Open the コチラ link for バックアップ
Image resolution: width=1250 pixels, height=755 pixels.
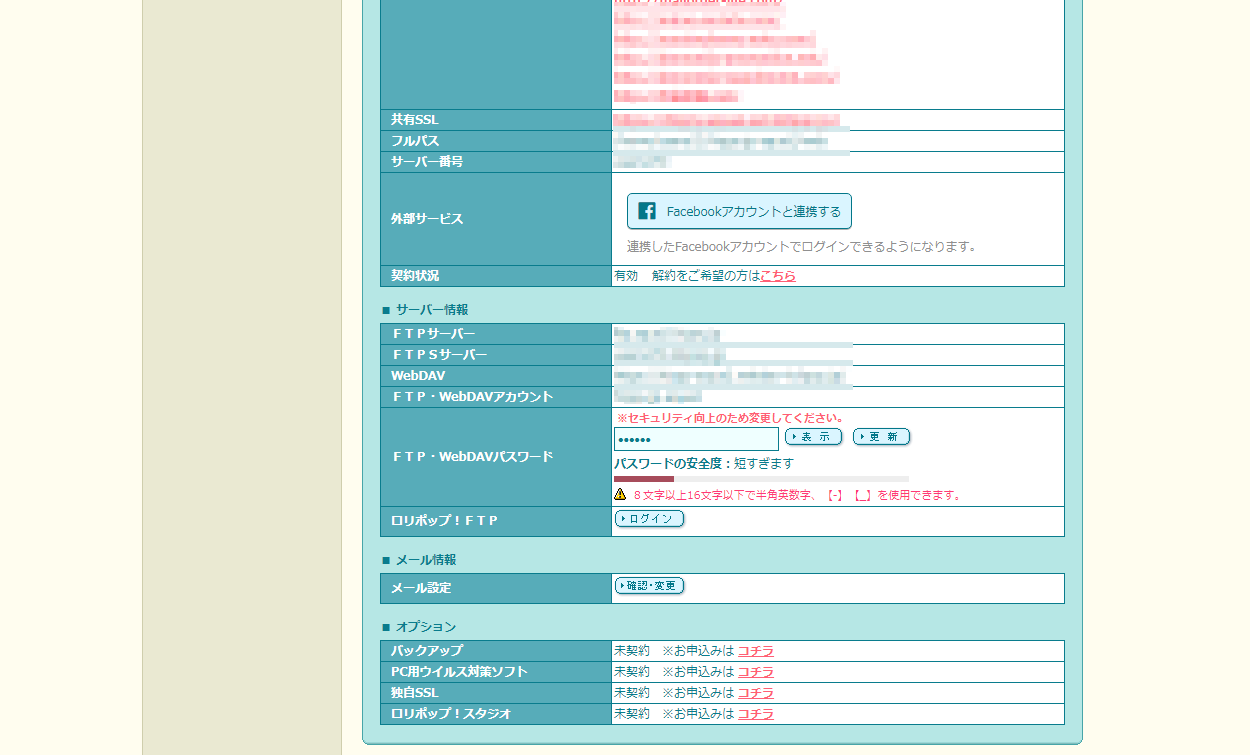[x=755, y=651]
